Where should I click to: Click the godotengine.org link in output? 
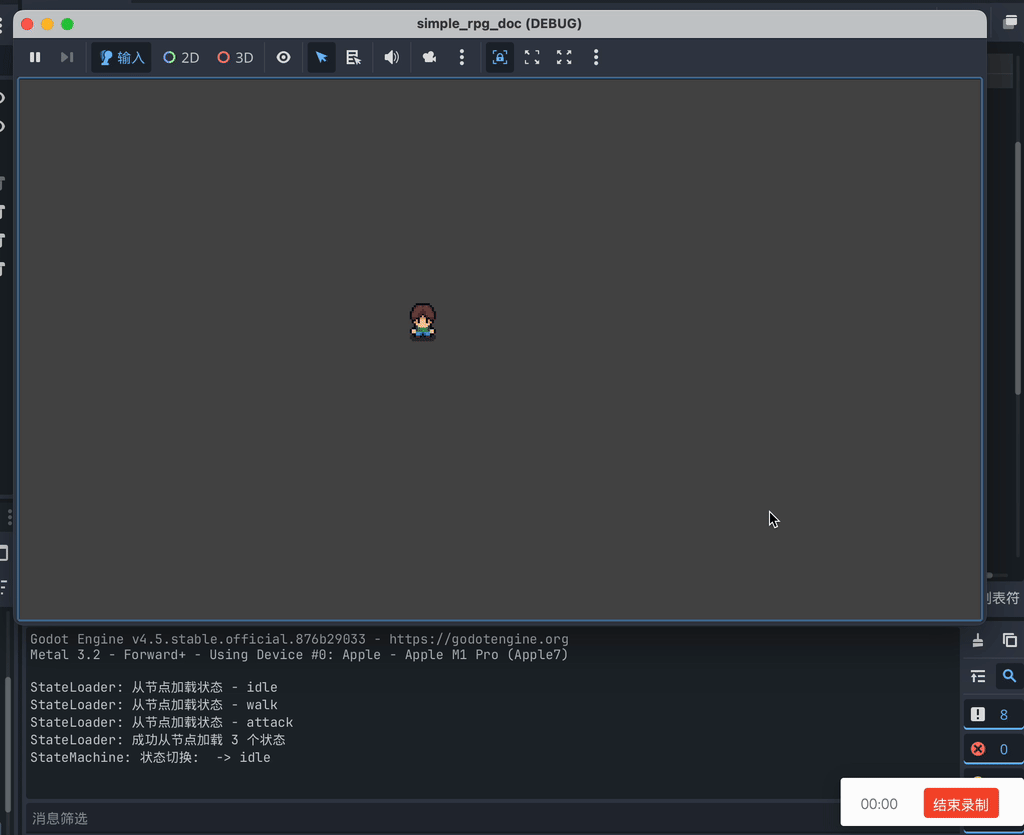click(x=479, y=639)
